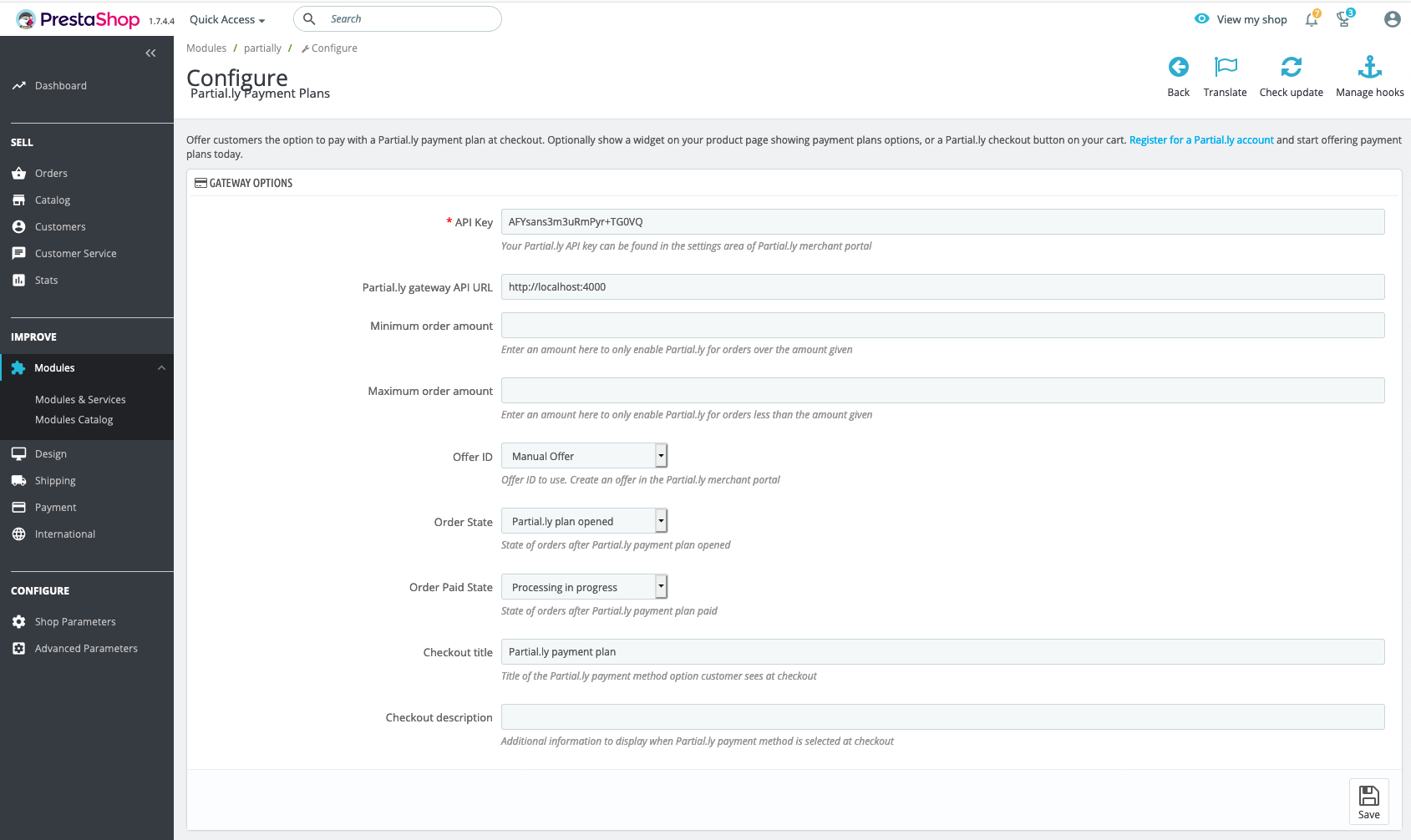Click the Advanced Parameters menu label
The height and width of the screenshot is (840, 1411).
86,649
